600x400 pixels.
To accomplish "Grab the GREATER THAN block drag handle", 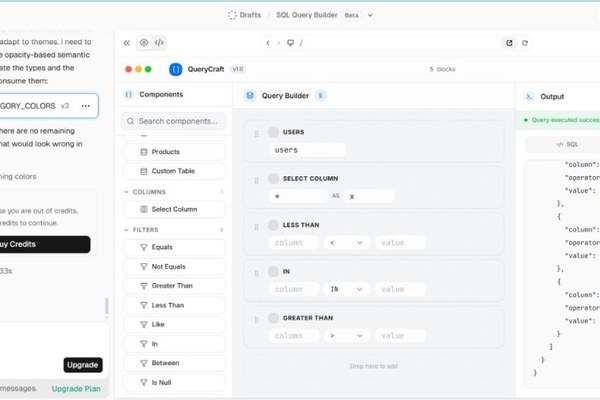I will 256,320.
